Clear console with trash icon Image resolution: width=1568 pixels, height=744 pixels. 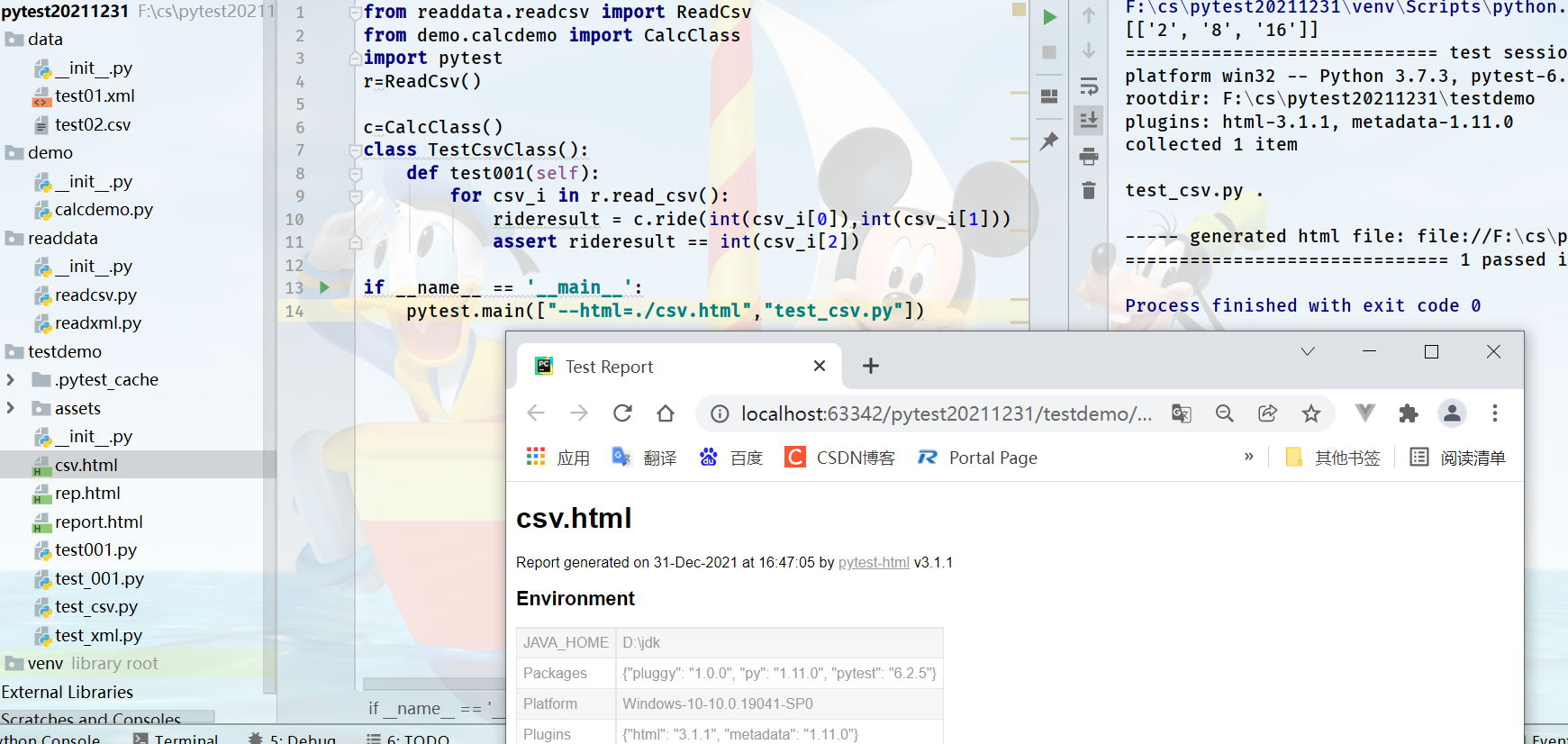click(1089, 190)
